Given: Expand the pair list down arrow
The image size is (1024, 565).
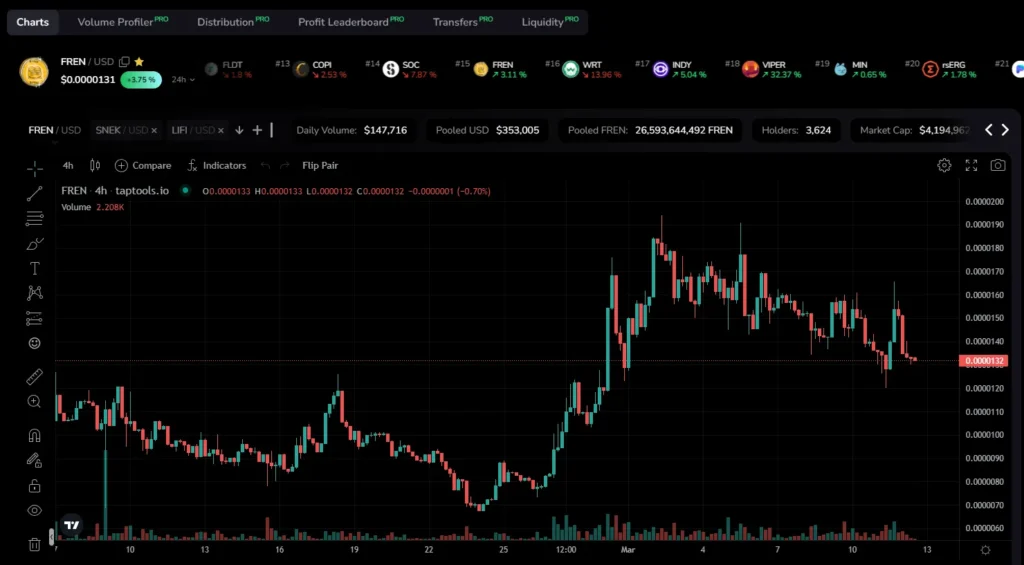Looking at the screenshot, I should 239,130.
